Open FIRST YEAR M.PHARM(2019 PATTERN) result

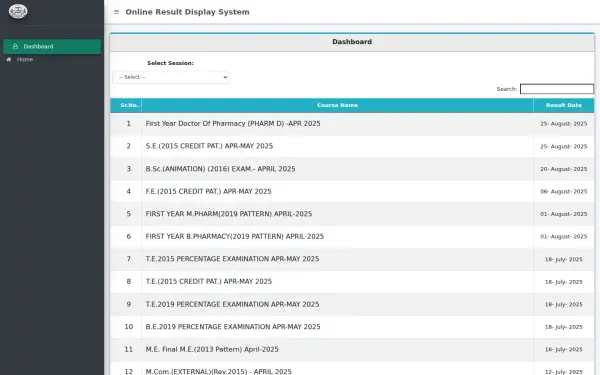(x=228, y=214)
